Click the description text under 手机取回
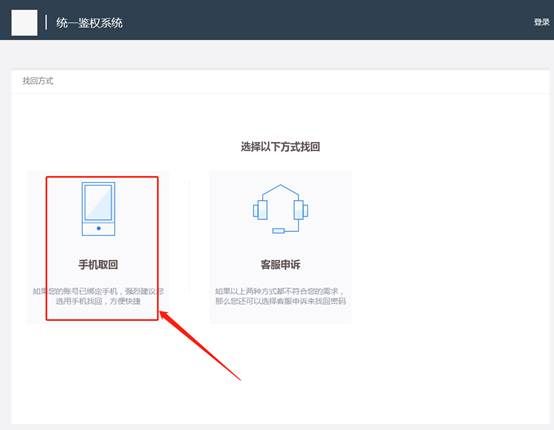Viewport: 554px width, 430px height. [98, 296]
